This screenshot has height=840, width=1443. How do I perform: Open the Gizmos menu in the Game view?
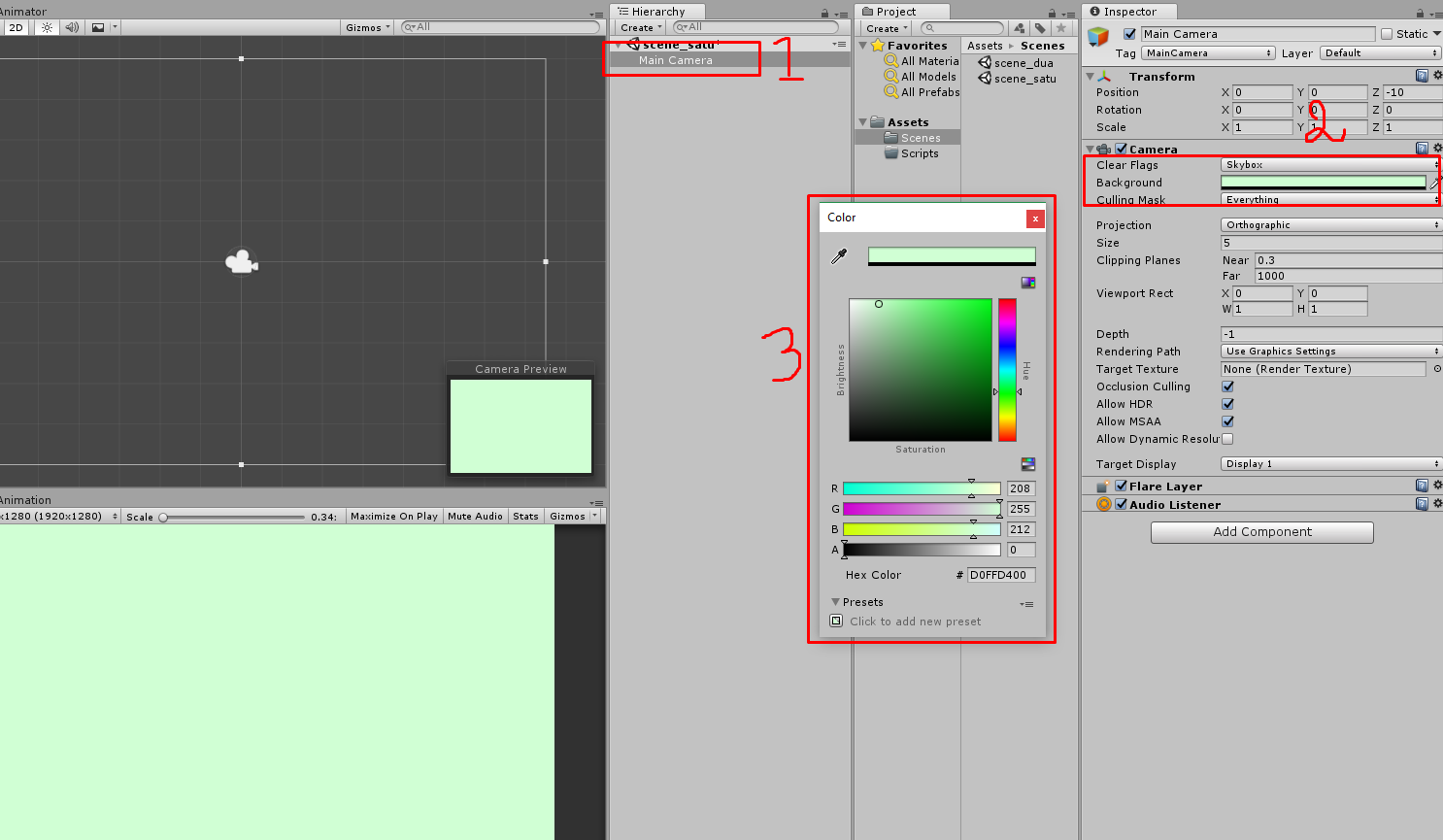coord(569,516)
